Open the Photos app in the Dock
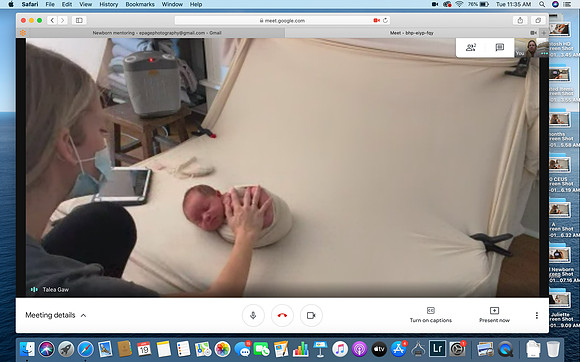 tap(222, 349)
